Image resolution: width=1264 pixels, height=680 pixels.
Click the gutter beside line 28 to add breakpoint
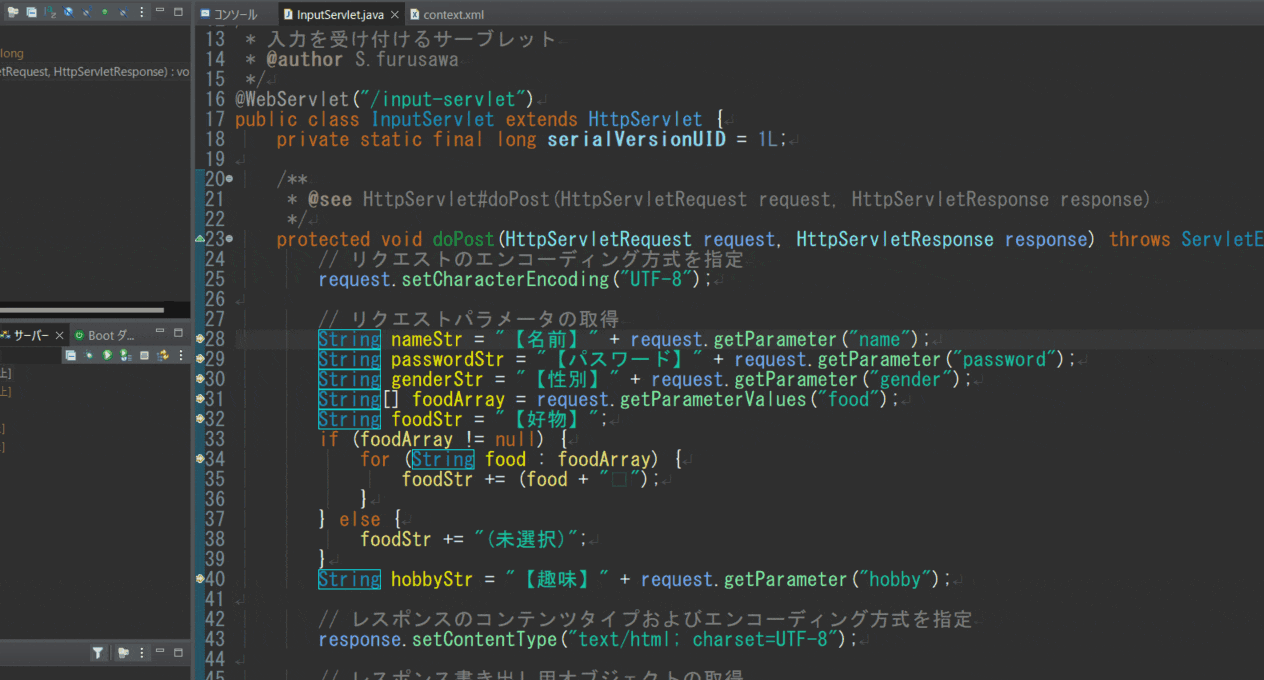[198, 339]
